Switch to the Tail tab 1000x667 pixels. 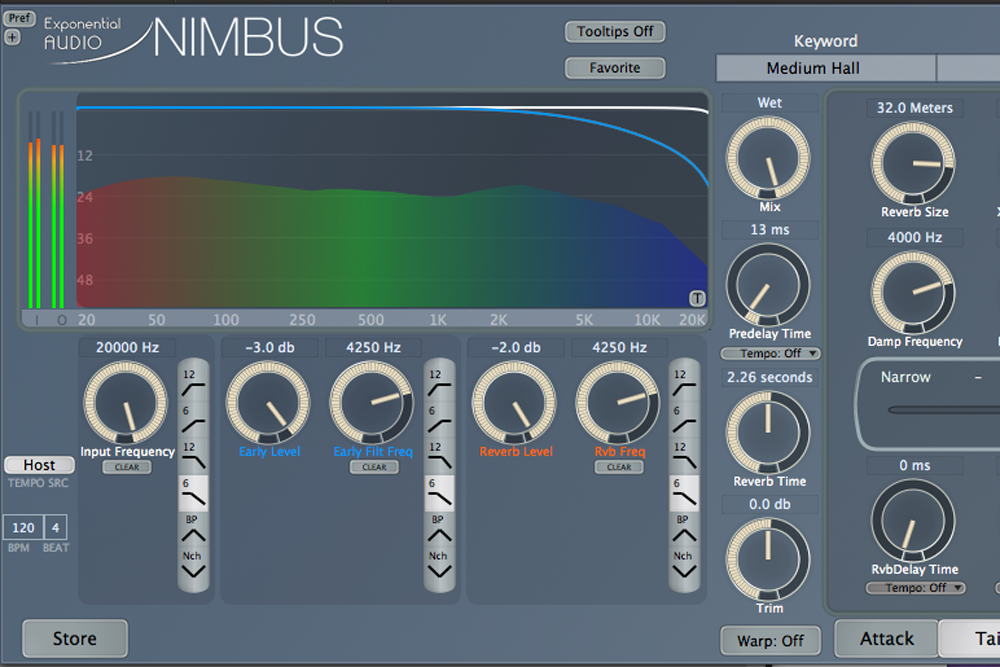click(970, 638)
